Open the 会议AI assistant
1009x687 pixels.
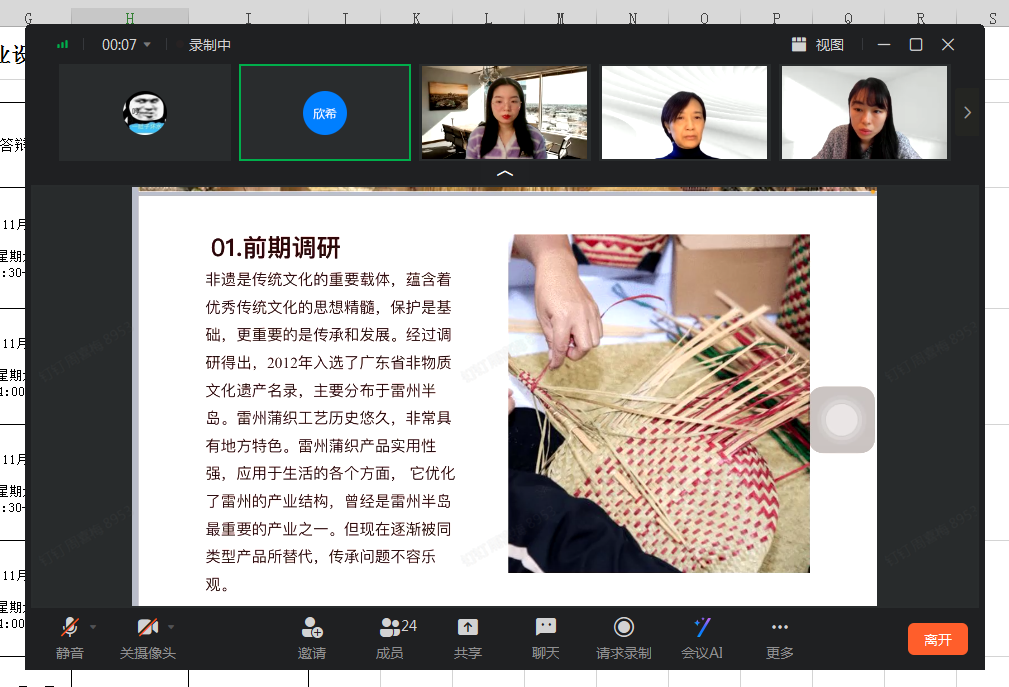702,628
